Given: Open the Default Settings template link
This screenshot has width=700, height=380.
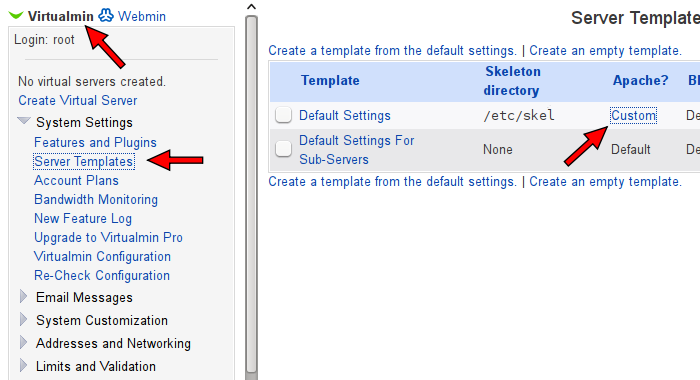Looking at the screenshot, I should click(345, 116).
